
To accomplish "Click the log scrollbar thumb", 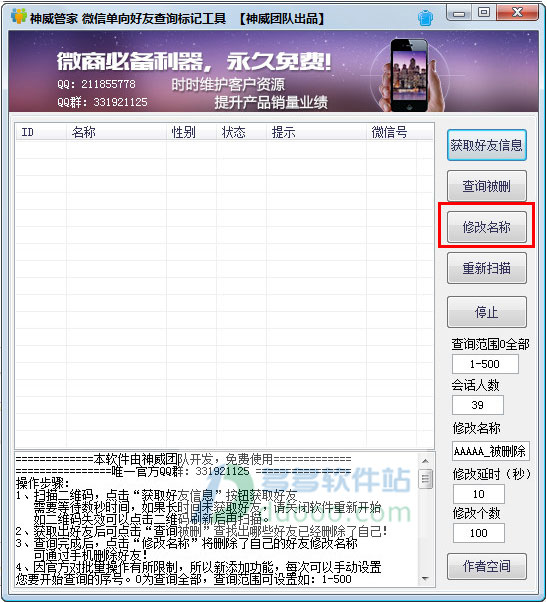I will click(x=425, y=478).
